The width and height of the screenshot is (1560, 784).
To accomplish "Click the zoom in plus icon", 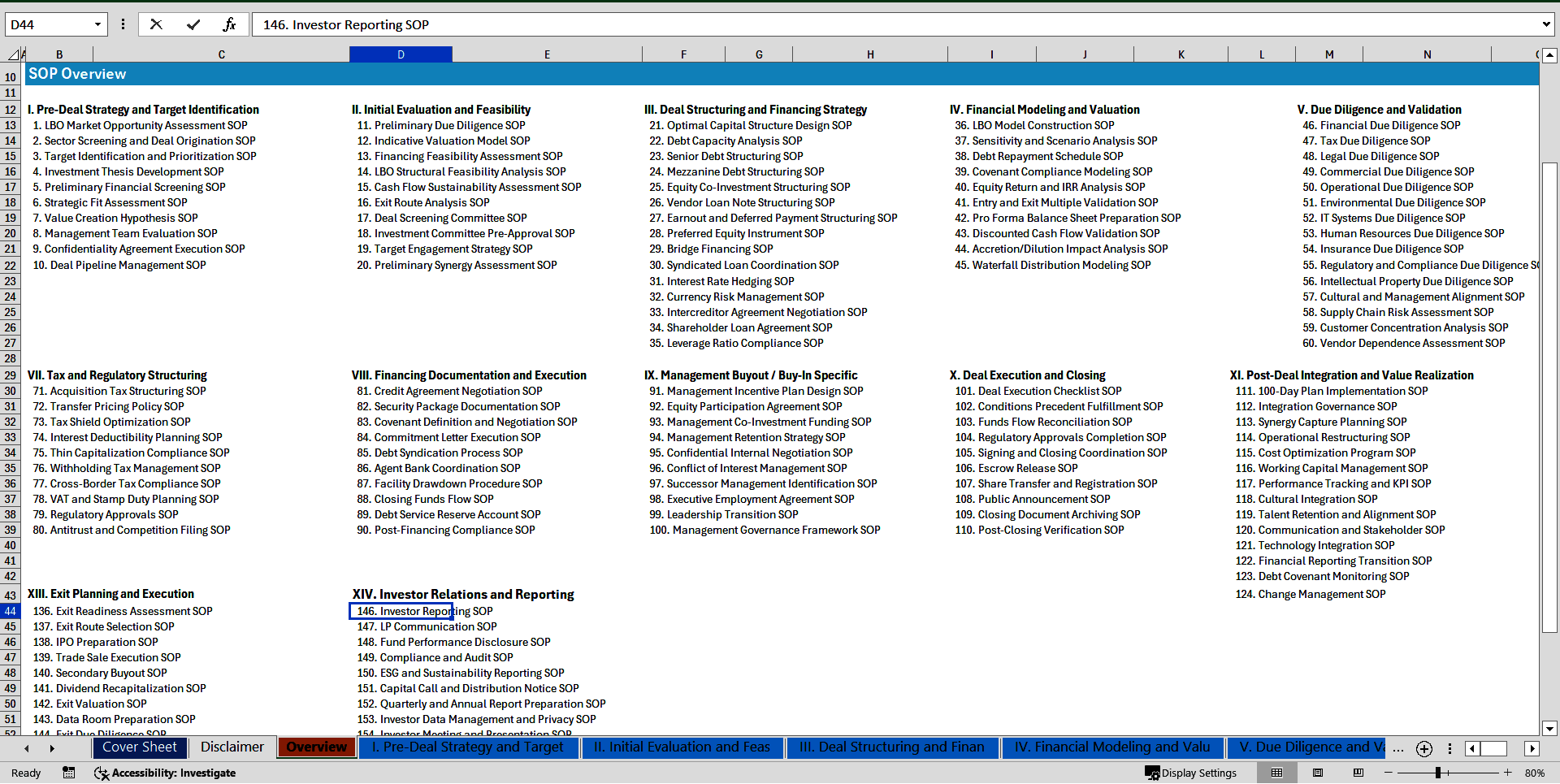I will tap(1508, 773).
